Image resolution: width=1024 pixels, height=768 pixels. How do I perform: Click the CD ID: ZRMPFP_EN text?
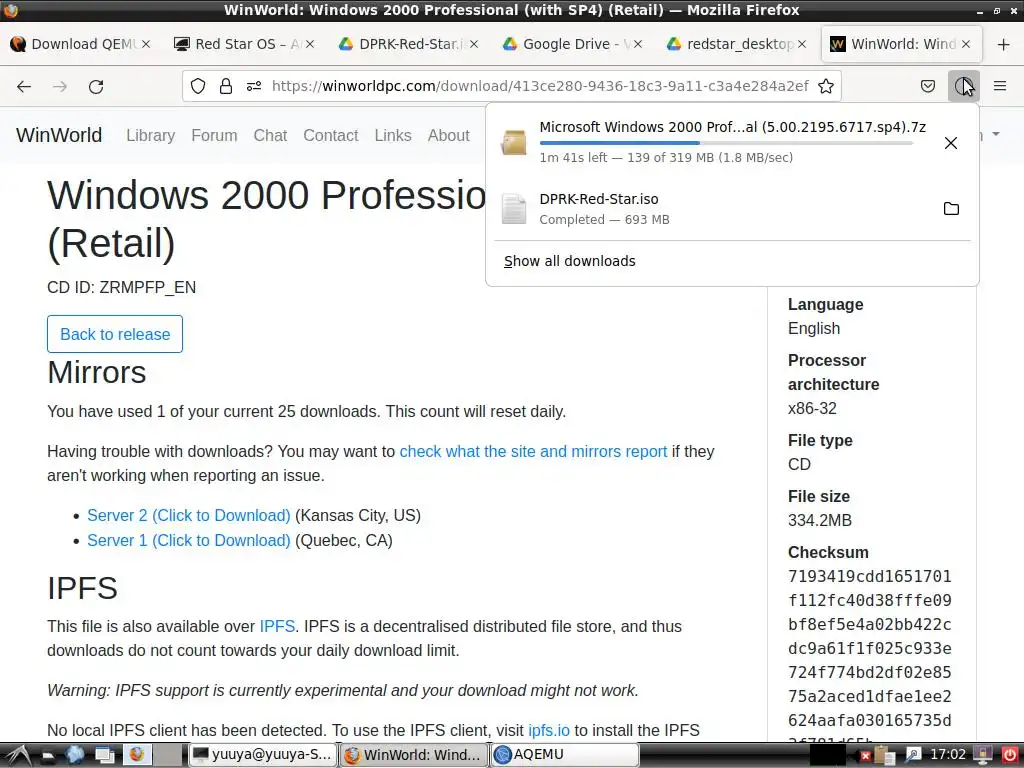(x=121, y=287)
